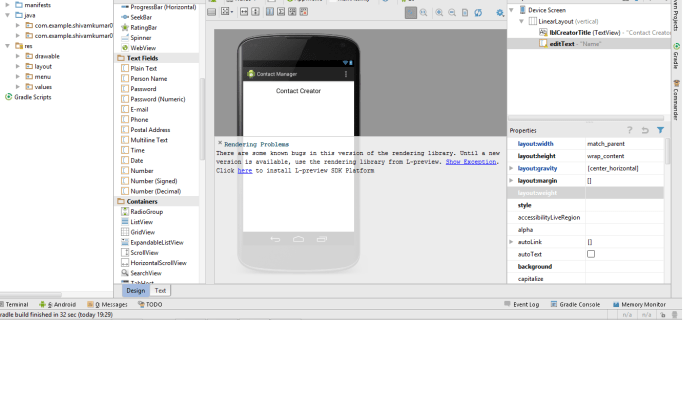This screenshot has height=393, width=700.
Task: Toggle layout height with vertical arrows icon
Action: [255, 12]
